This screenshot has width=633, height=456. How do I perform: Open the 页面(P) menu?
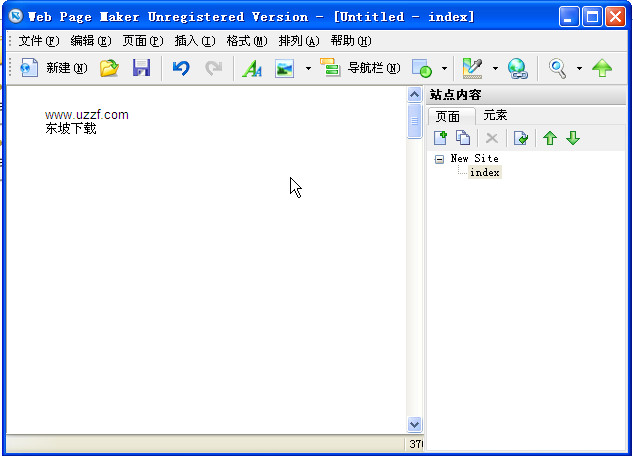click(x=143, y=41)
